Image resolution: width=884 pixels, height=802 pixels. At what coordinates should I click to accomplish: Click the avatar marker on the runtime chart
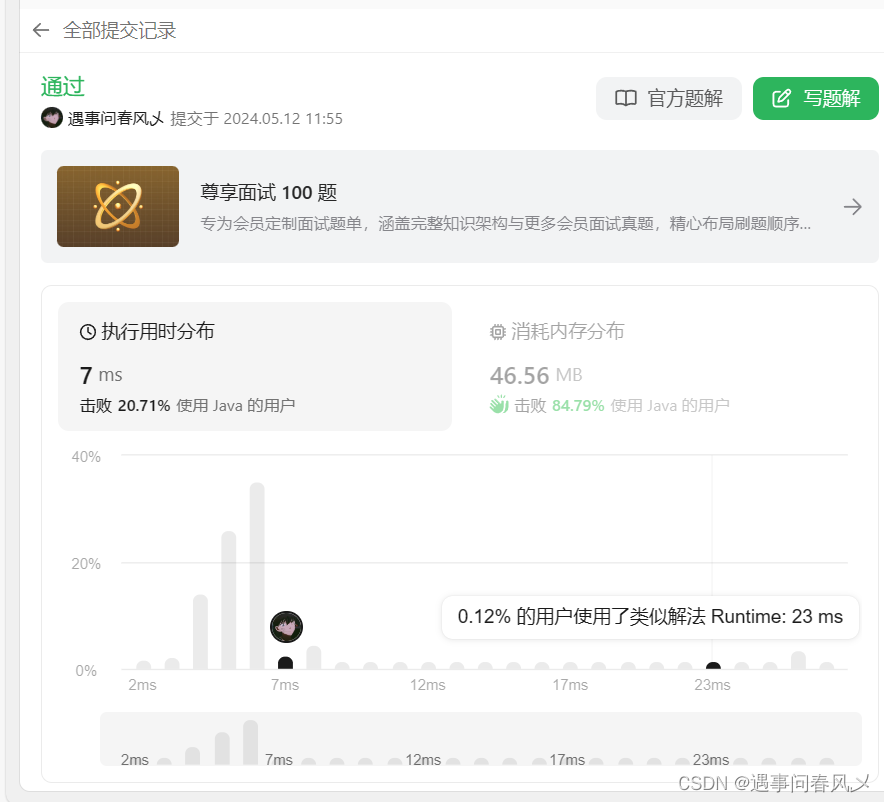point(286,626)
